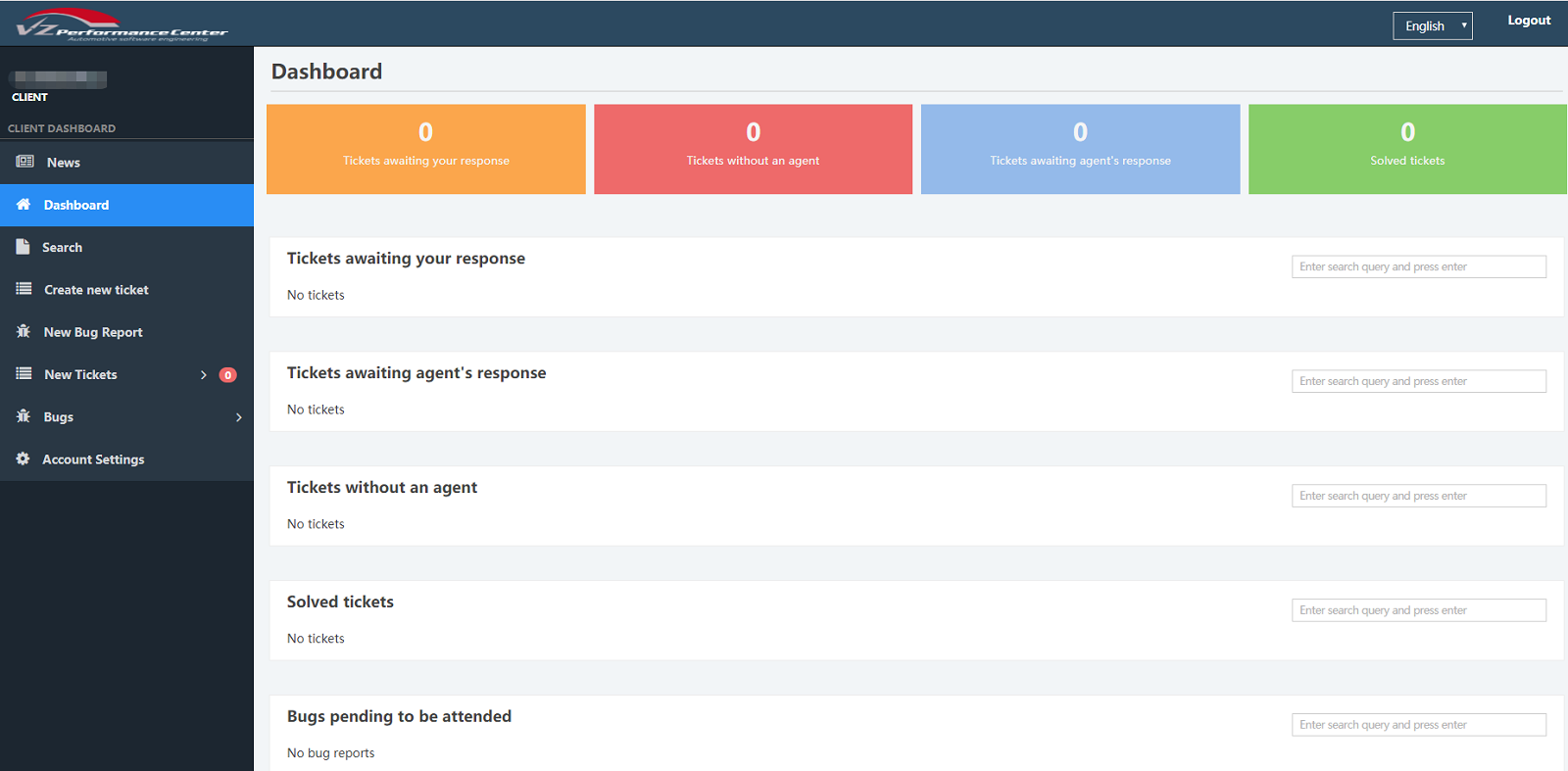Open the English language dropdown
Screen dimensions: 1568x771
click(1432, 26)
